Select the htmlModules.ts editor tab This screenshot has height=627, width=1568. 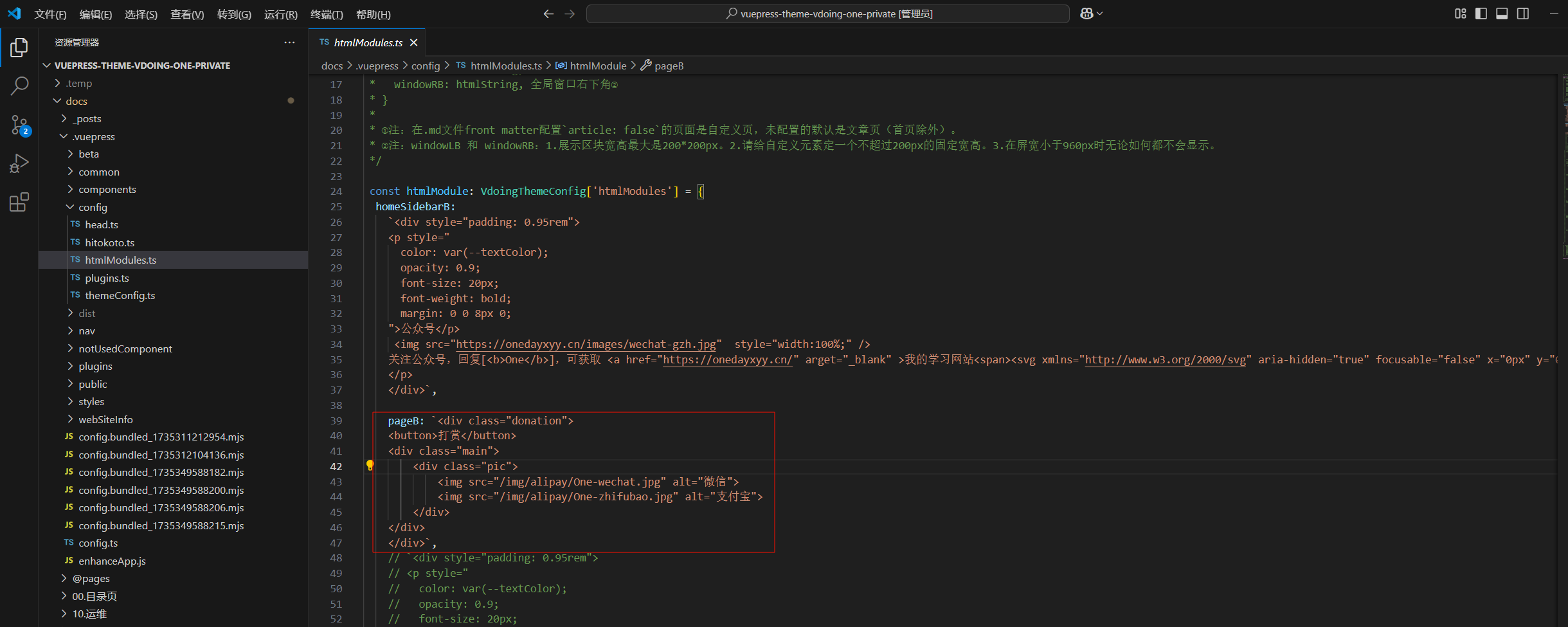pyautogui.click(x=367, y=42)
